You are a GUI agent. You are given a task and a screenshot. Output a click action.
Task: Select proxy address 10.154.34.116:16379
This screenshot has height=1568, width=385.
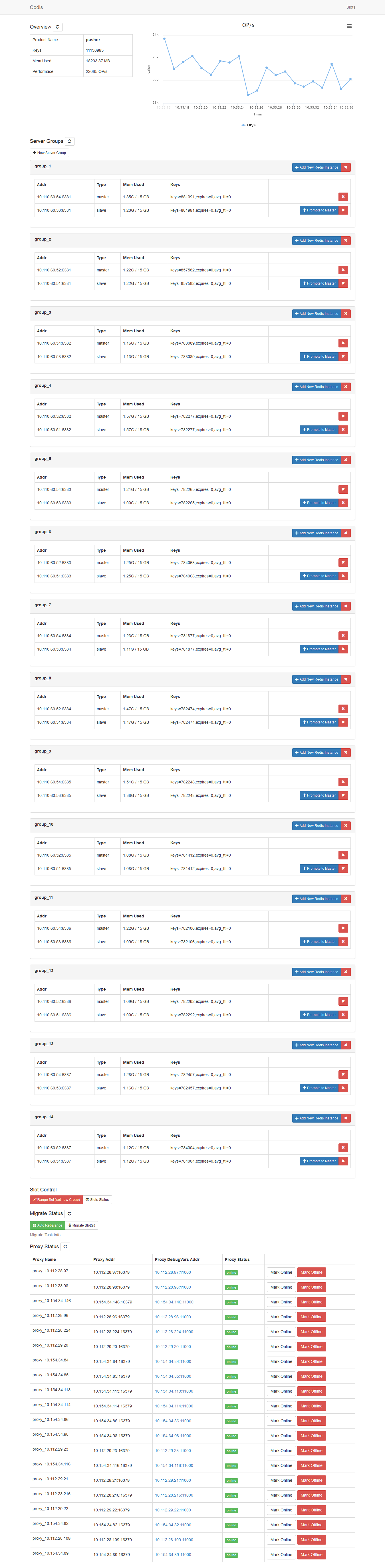click(x=112, y=1466)
